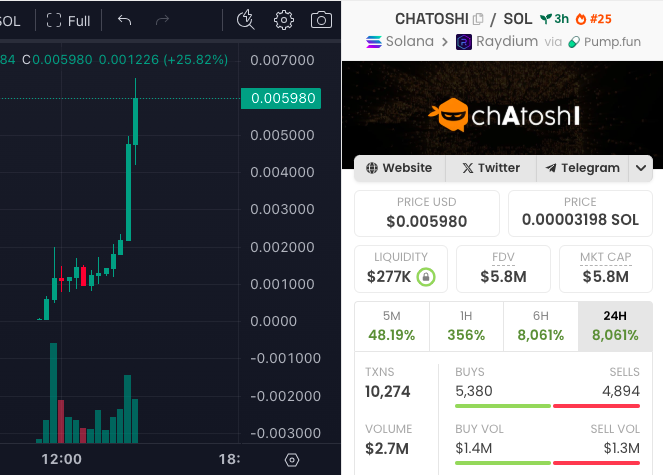This screenshot has width=663, height=475.
Task: Undo the last chart action
Action: pos(124,20)
